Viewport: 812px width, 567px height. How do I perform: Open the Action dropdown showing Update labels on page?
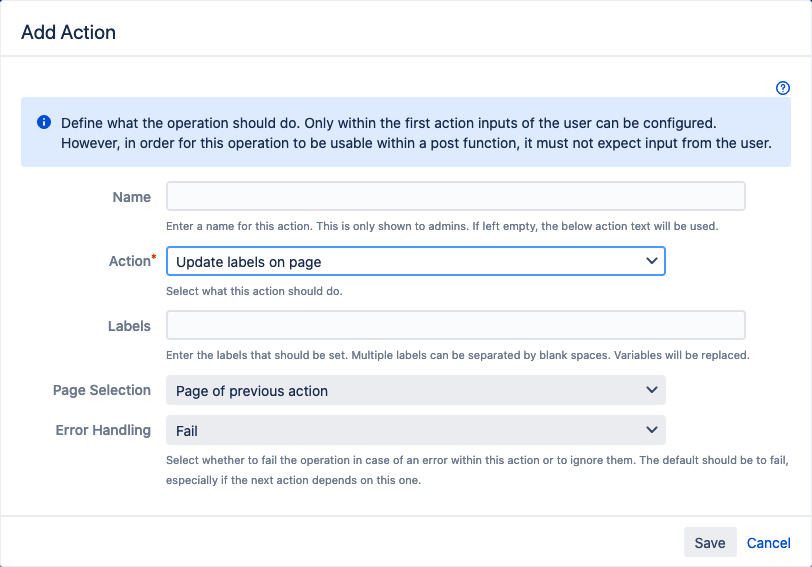(x=415, y=261)
